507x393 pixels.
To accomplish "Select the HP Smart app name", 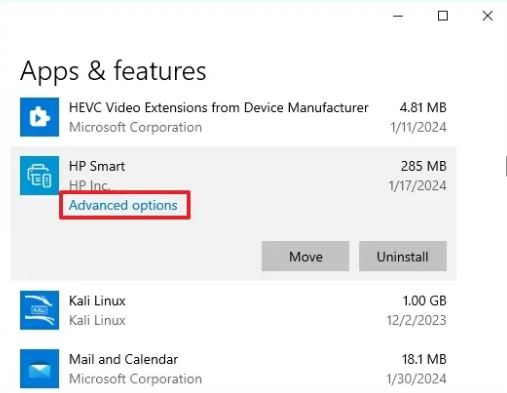I will [97, 166].
